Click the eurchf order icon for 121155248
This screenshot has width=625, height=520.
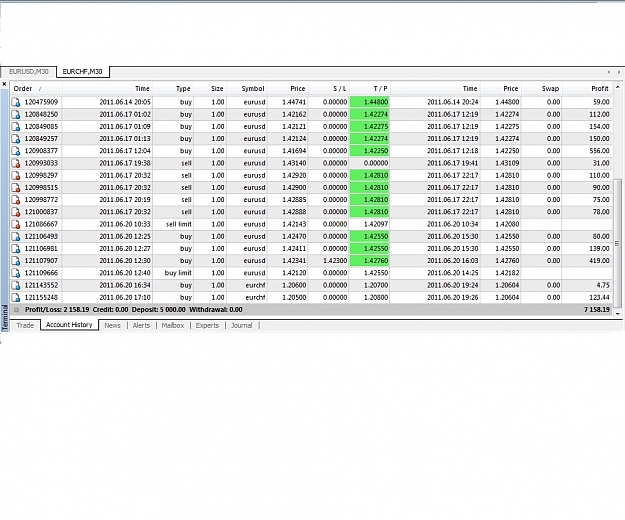(x=16, y=298)
